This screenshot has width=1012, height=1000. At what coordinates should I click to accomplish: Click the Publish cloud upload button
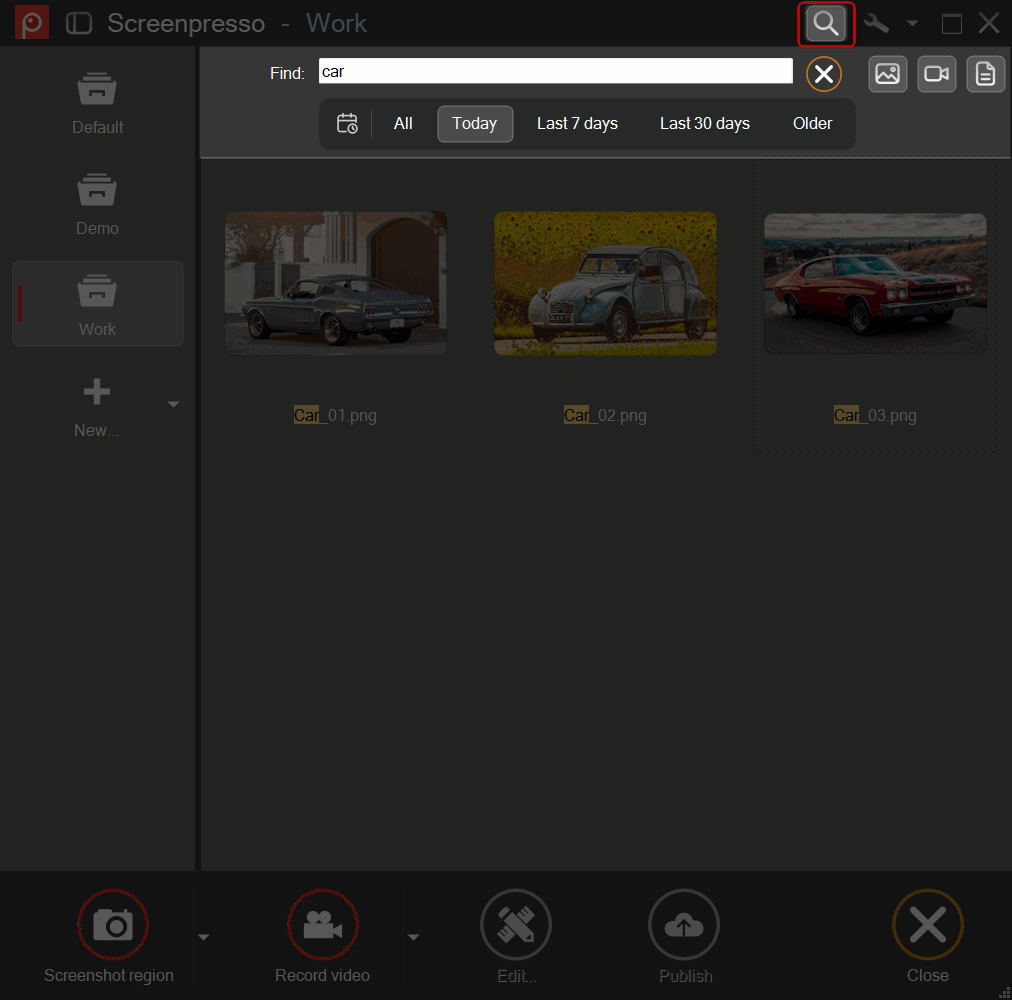click(684, 924)
